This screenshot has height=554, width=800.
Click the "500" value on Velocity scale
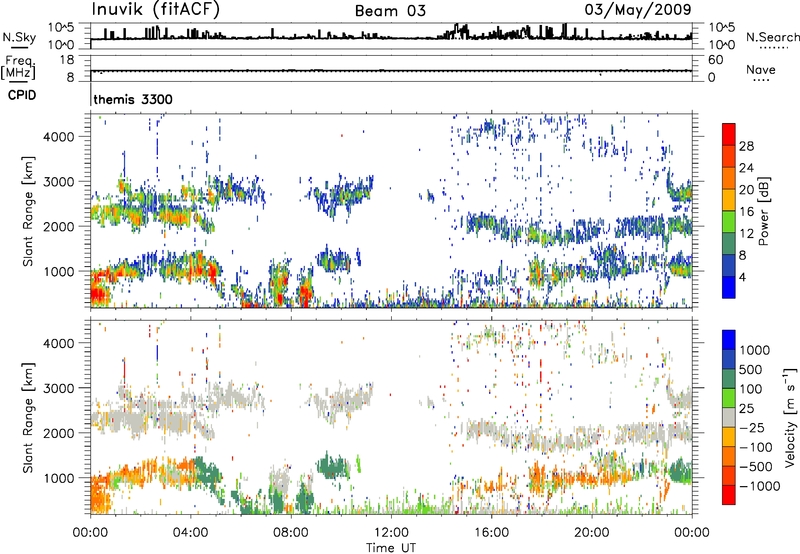click(x=751, y=369)
